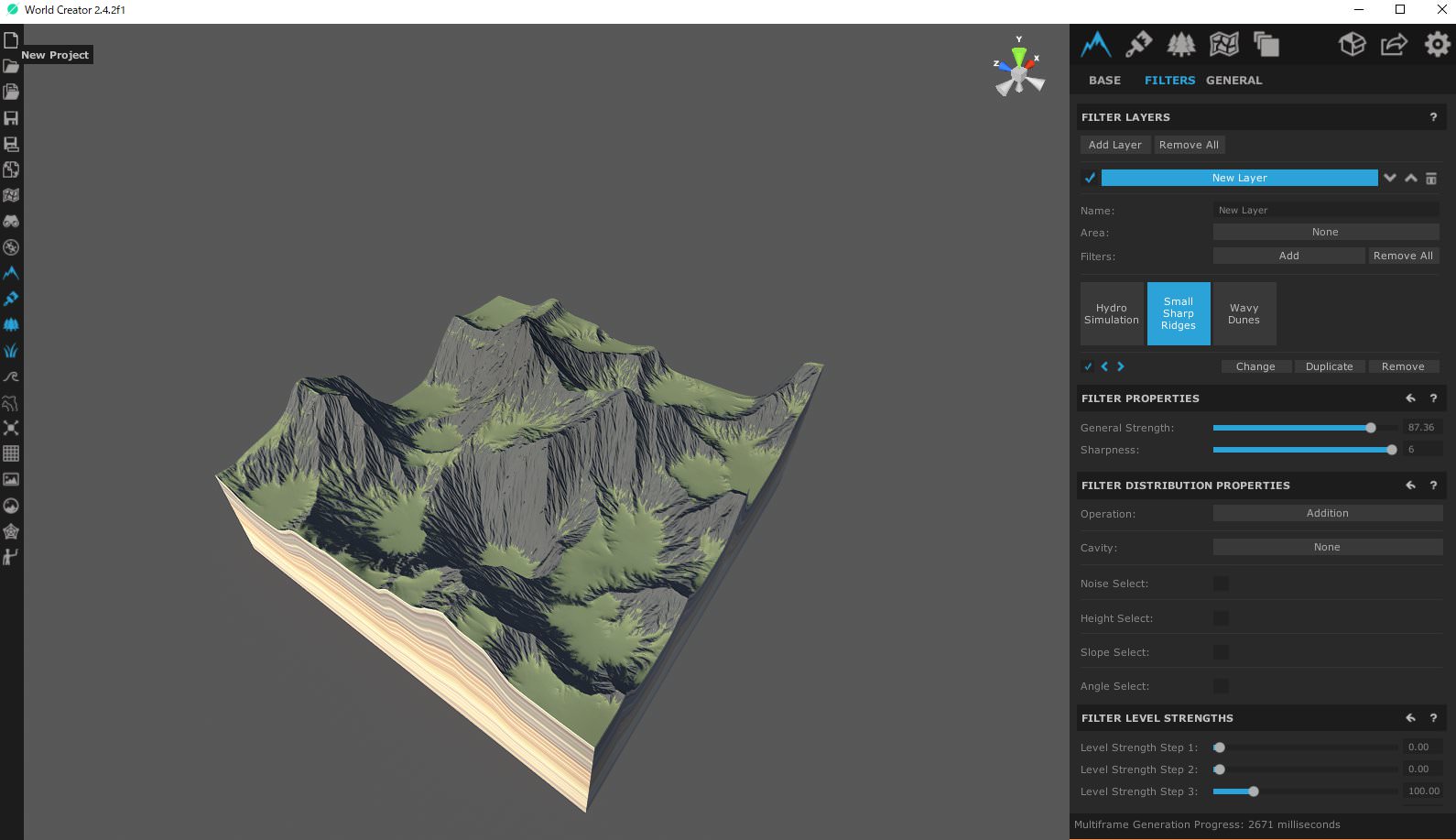Screen dimensions: 1456x840
Task: Open settings gear icon in right panel
Action: click(x=1437, y=44)
